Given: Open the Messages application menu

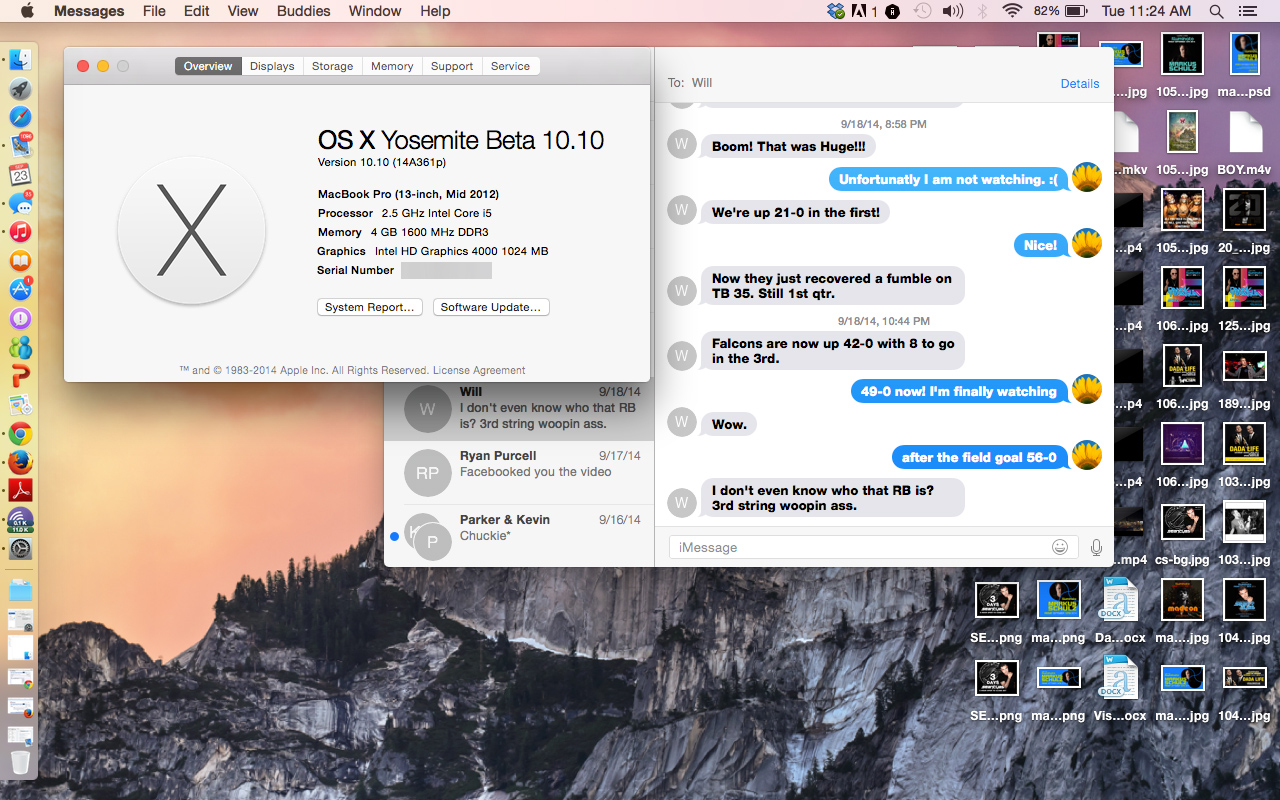Looking at the screenshot, I should 89,11.
